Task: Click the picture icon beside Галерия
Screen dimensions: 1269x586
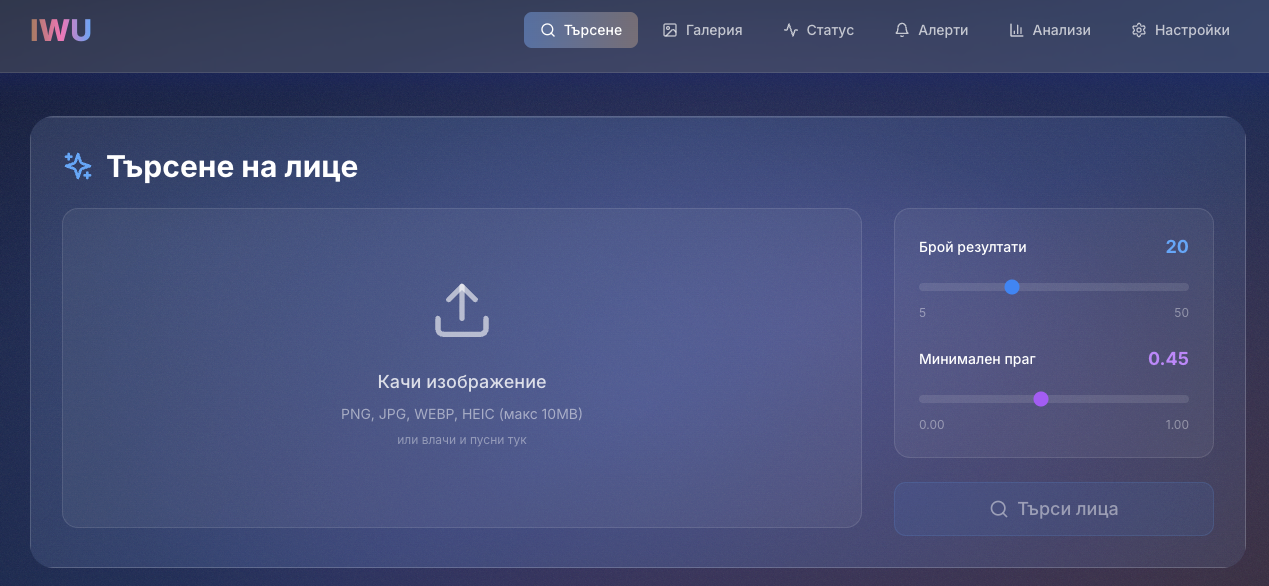Action: 670,30
